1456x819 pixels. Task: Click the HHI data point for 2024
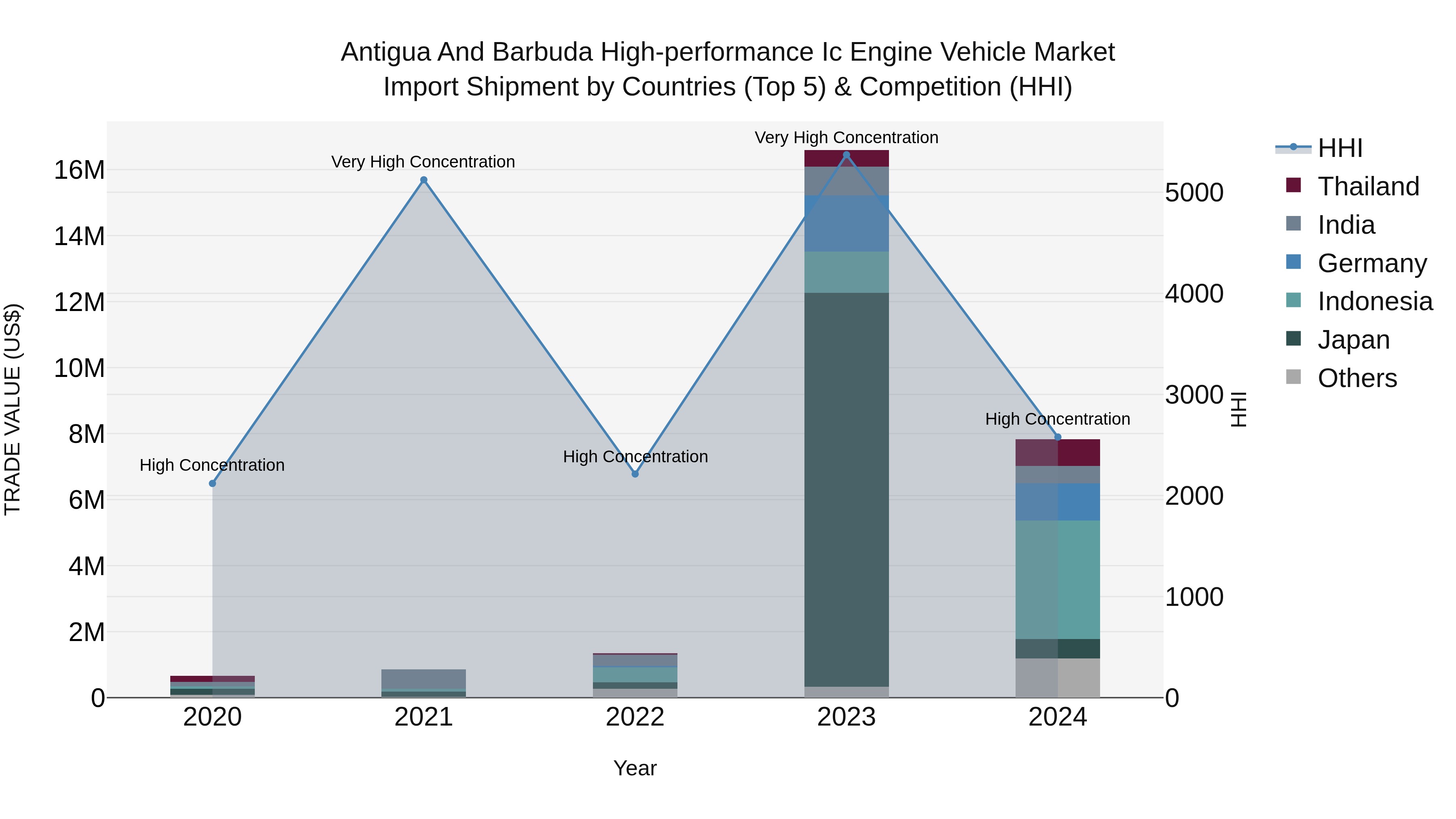coord(1058,437)
